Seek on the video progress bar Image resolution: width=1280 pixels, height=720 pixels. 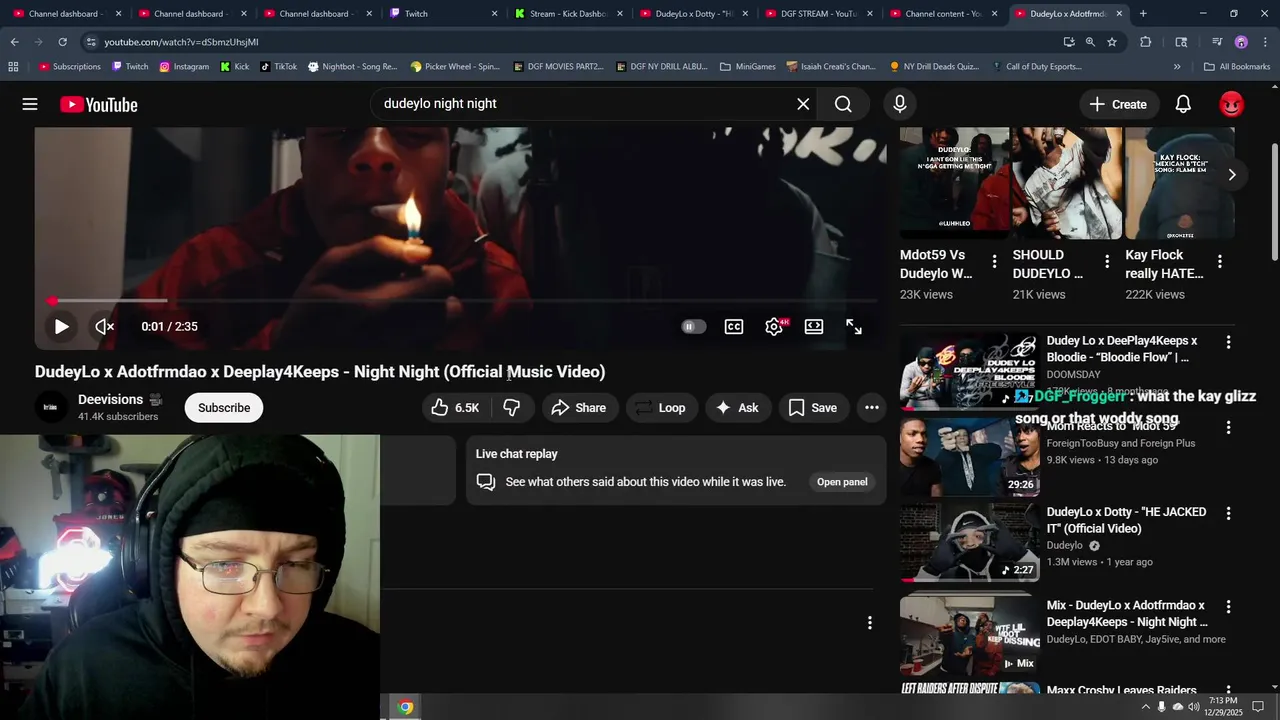462,300
